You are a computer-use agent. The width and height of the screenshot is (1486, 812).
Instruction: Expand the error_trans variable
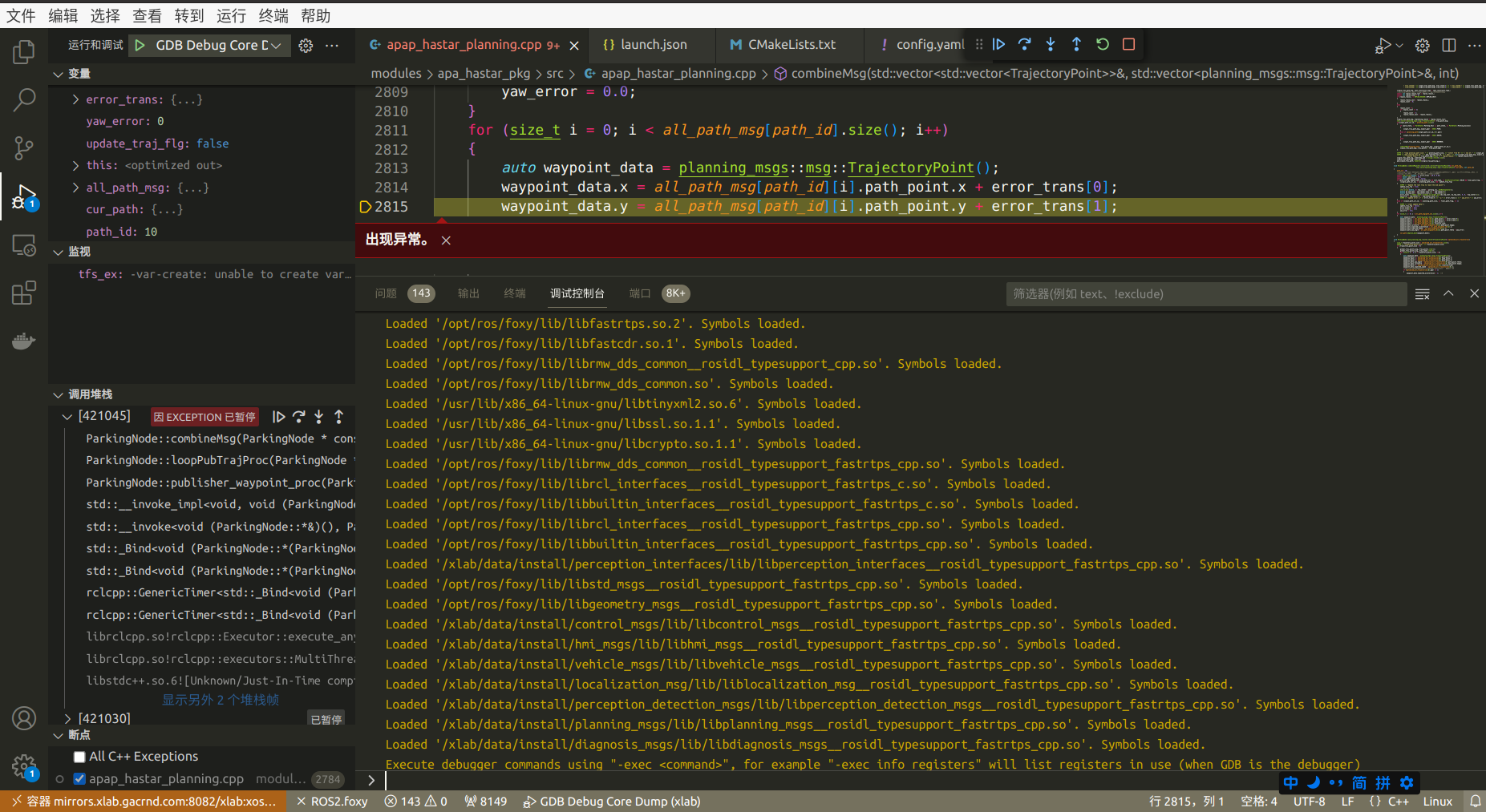click(x=75, y=99)
